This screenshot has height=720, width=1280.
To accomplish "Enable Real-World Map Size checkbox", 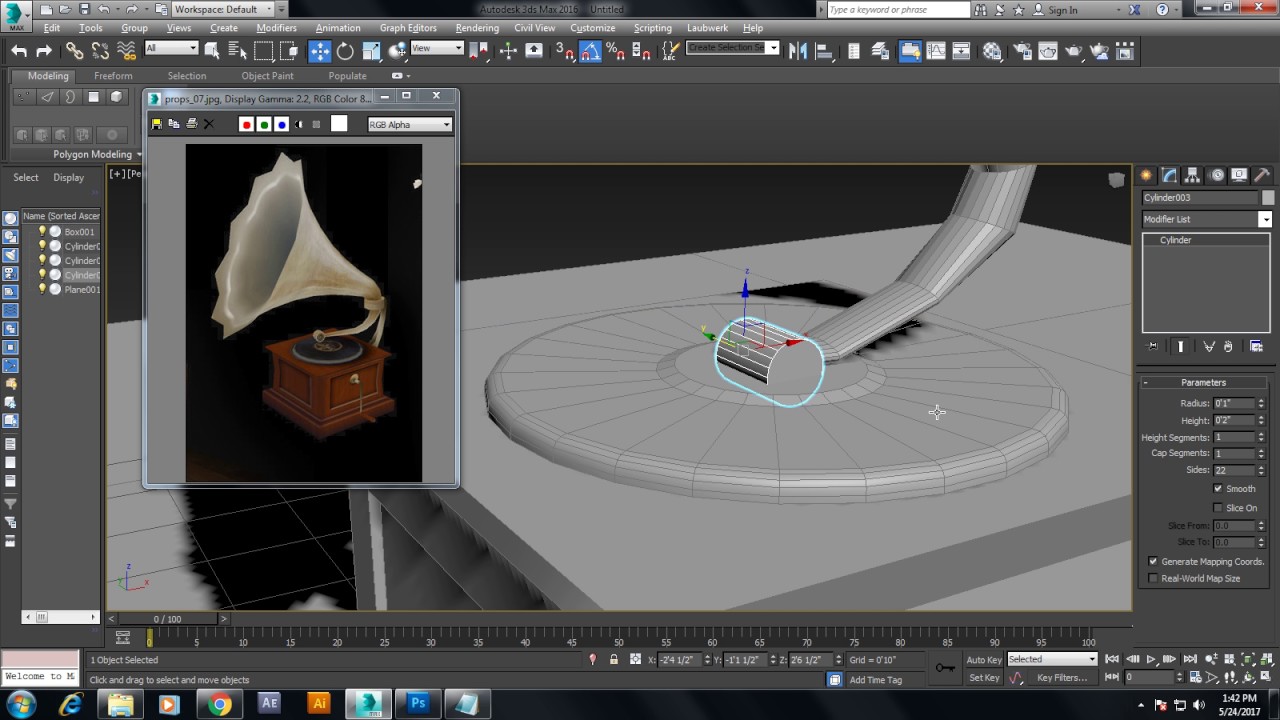I will pos(1153,579).
